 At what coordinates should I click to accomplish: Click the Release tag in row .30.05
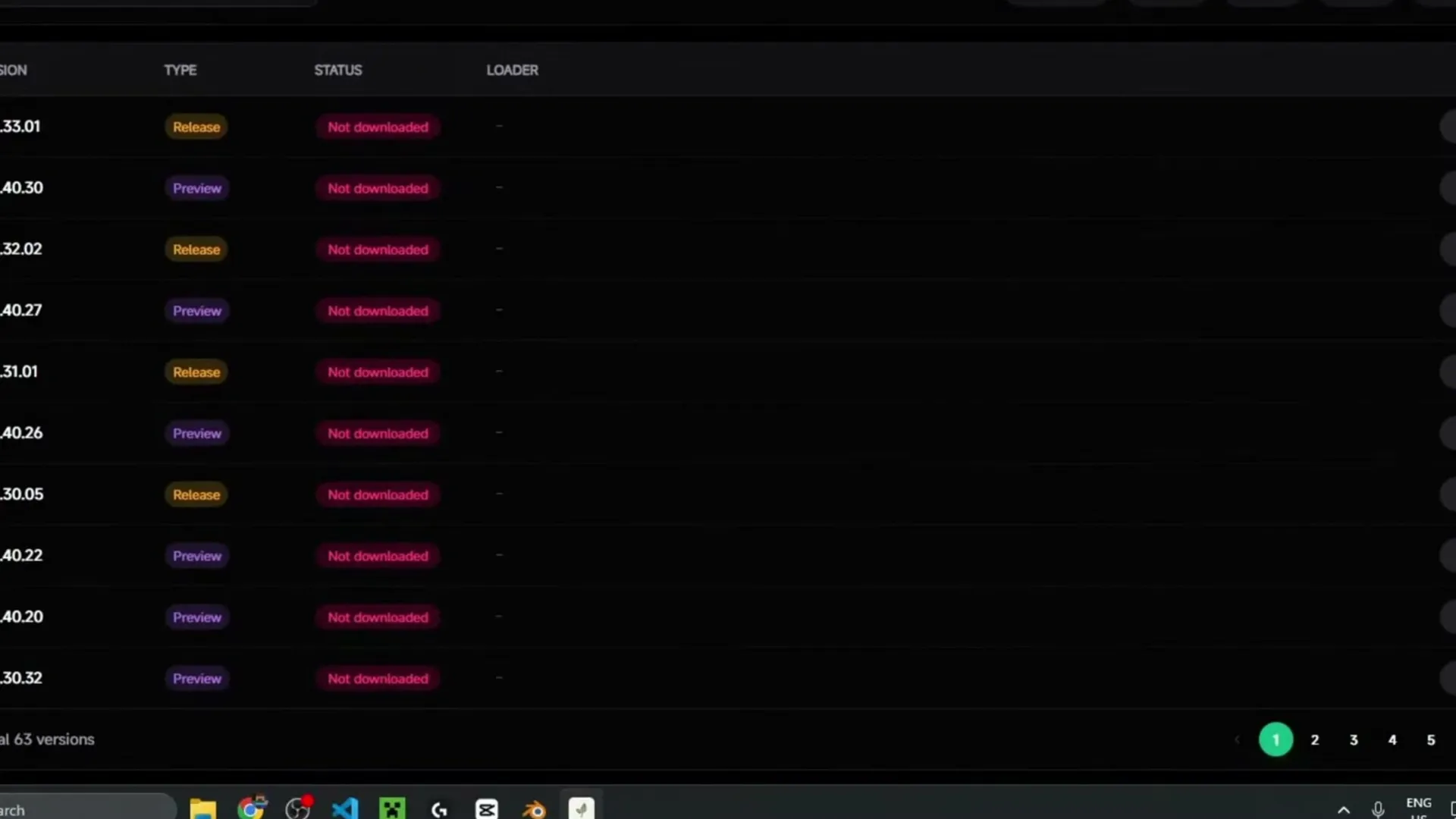point(196,494)
